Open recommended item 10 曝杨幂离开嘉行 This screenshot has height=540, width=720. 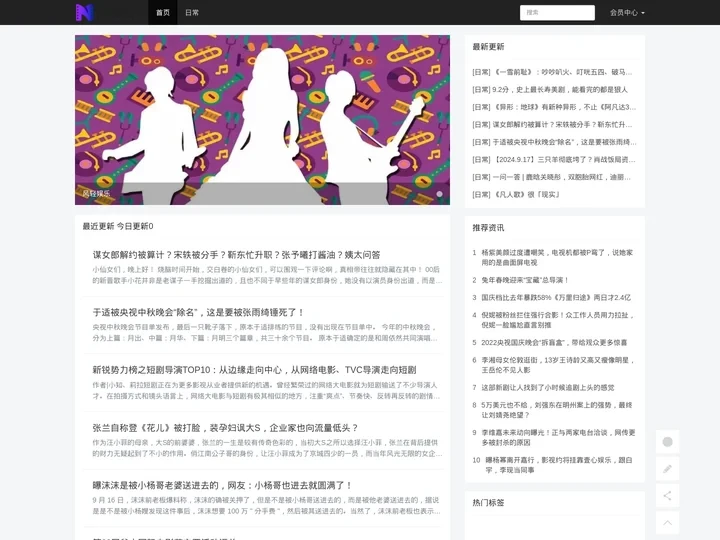coord(559,465)
